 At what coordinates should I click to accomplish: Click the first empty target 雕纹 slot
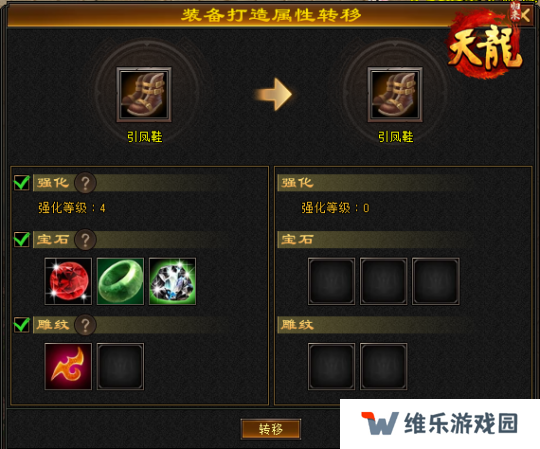(331, 366)
